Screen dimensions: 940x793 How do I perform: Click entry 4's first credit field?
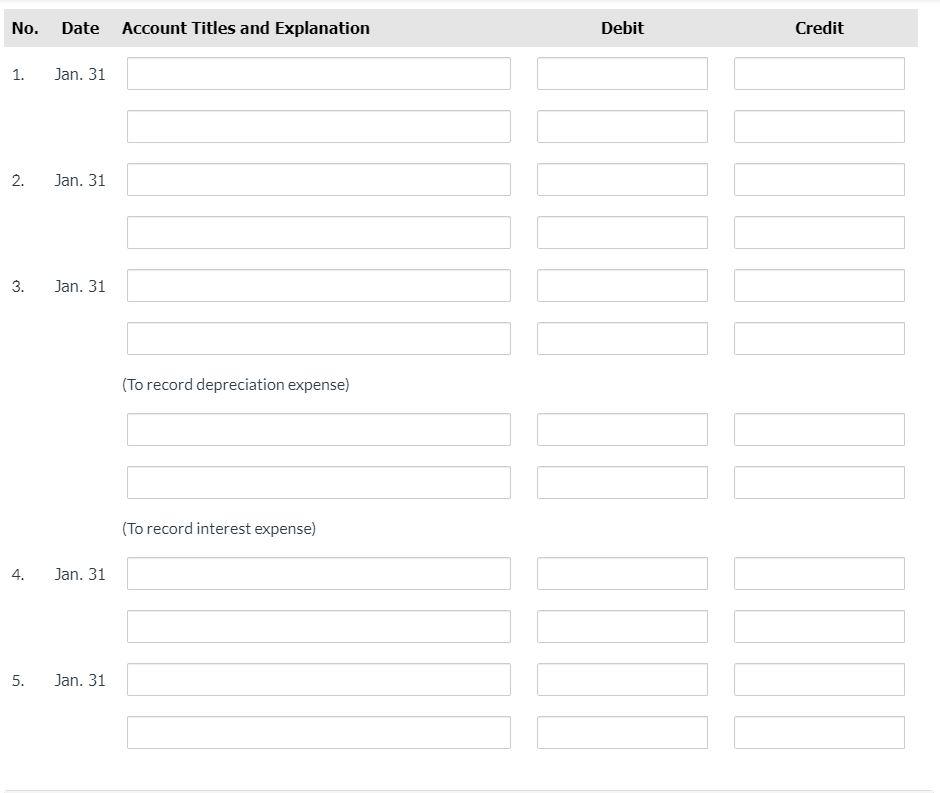pos(819,574)
